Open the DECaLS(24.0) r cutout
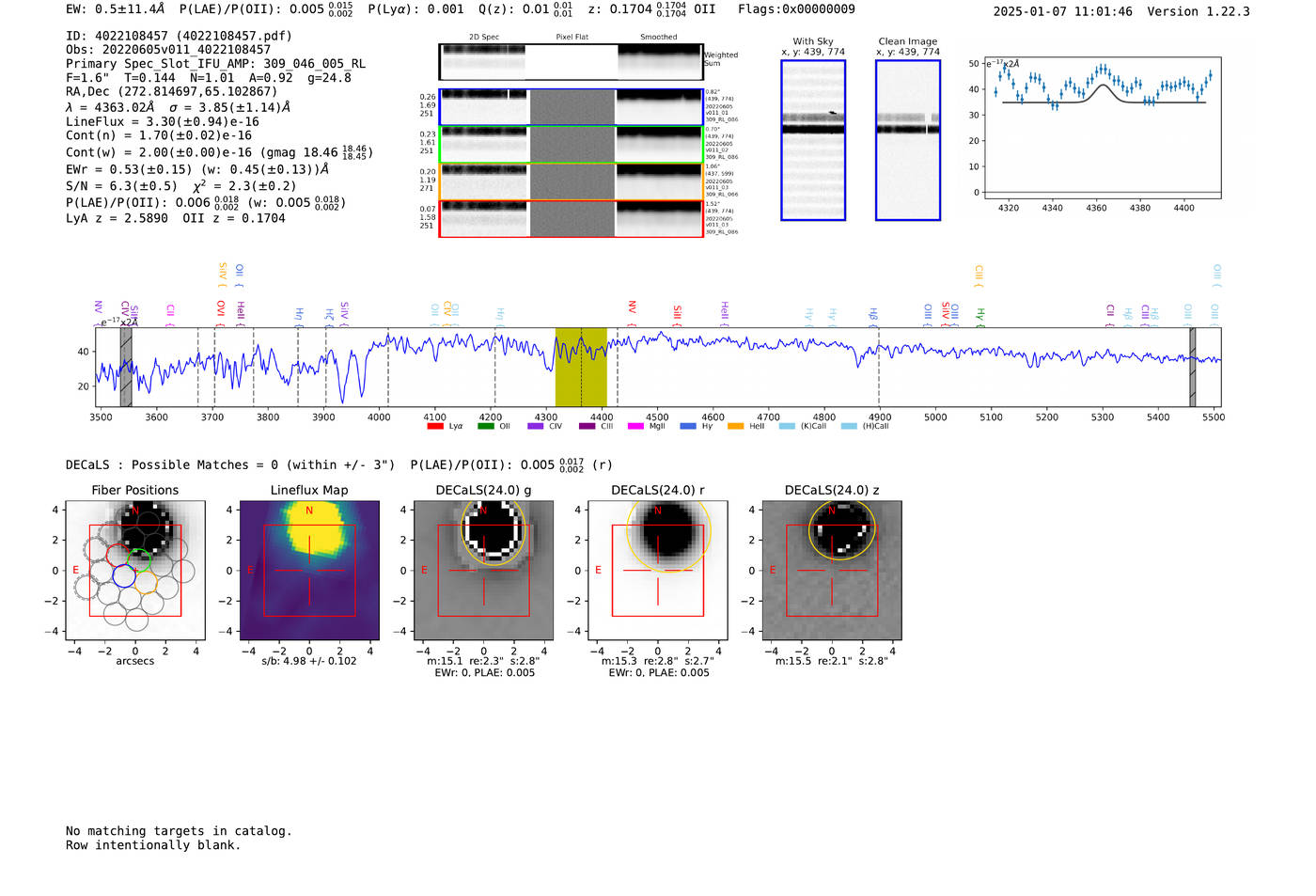Viewport: 1316px width, 896px height. click(658, 571)
